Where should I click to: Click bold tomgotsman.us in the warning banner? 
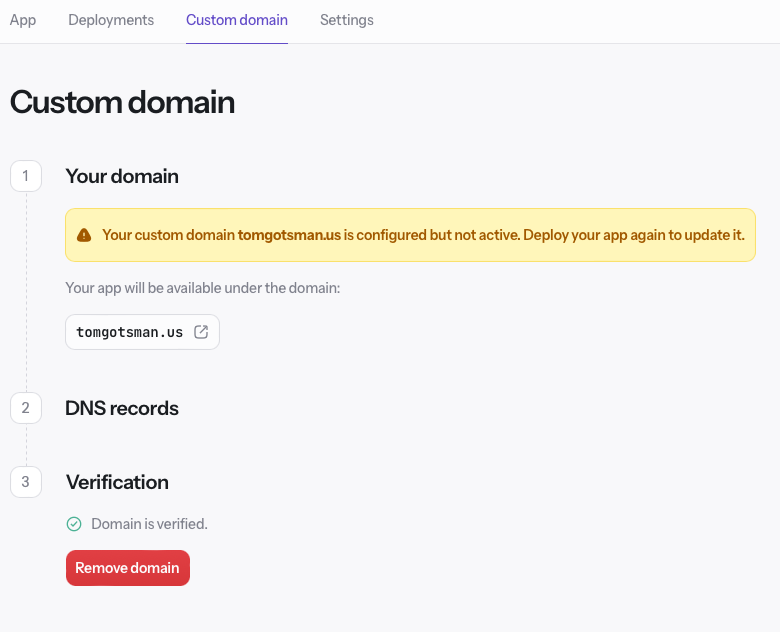[289, 235]
